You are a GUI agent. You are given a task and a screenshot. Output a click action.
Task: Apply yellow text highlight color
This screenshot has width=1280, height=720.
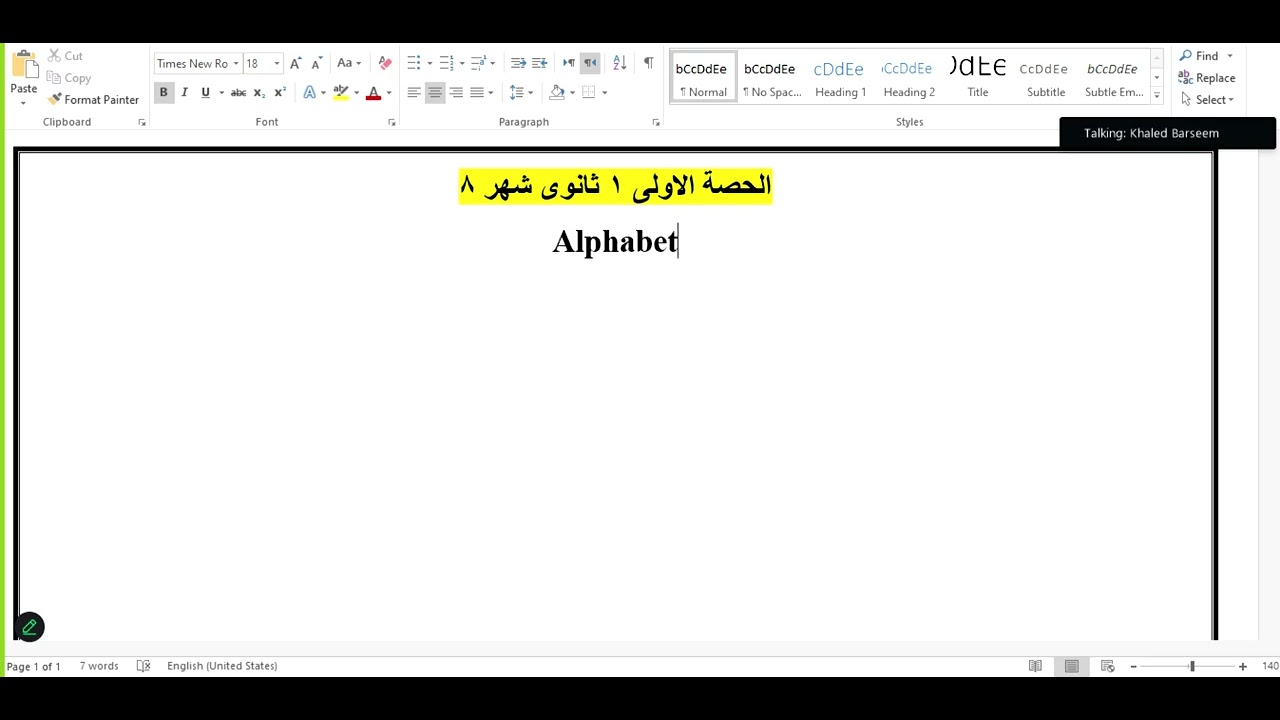pyautogui.click(x=340, y=92)
